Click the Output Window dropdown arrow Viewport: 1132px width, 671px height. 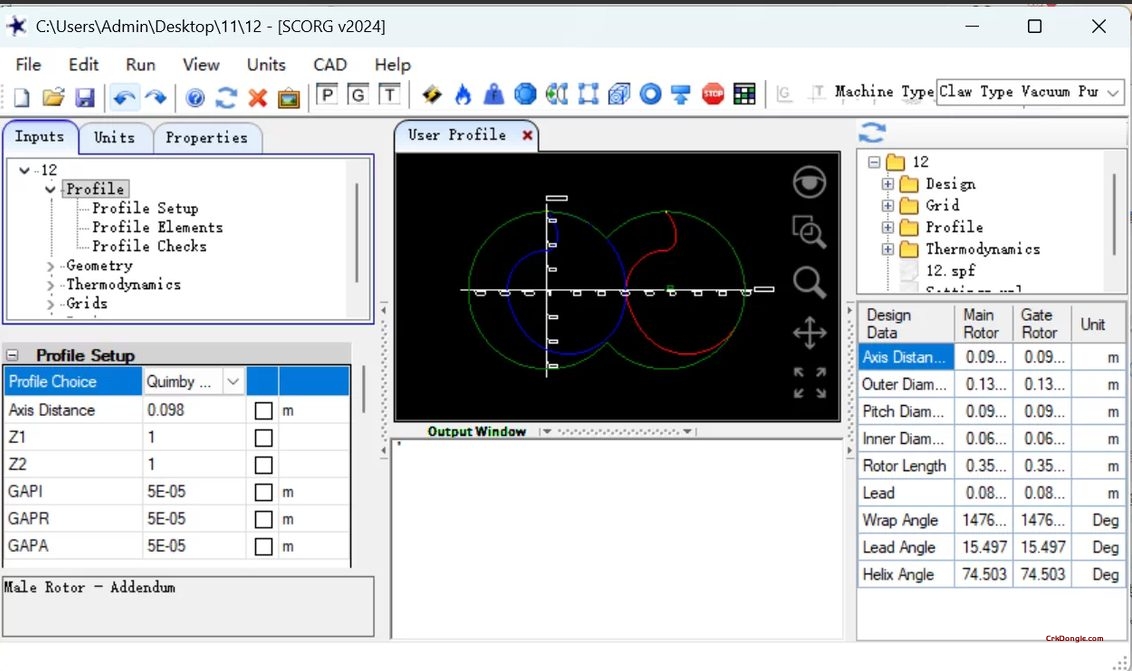click(x=547, y=431)
